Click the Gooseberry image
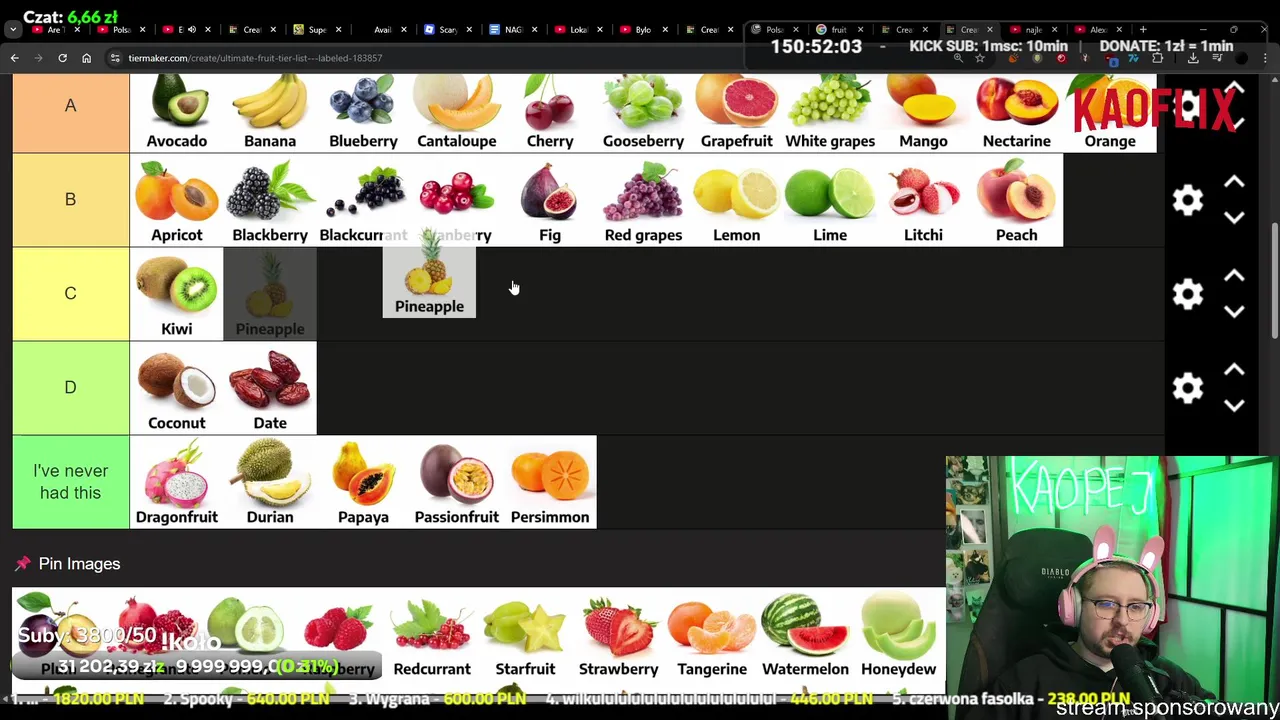1280x720 pixels. tap(643, 113)
